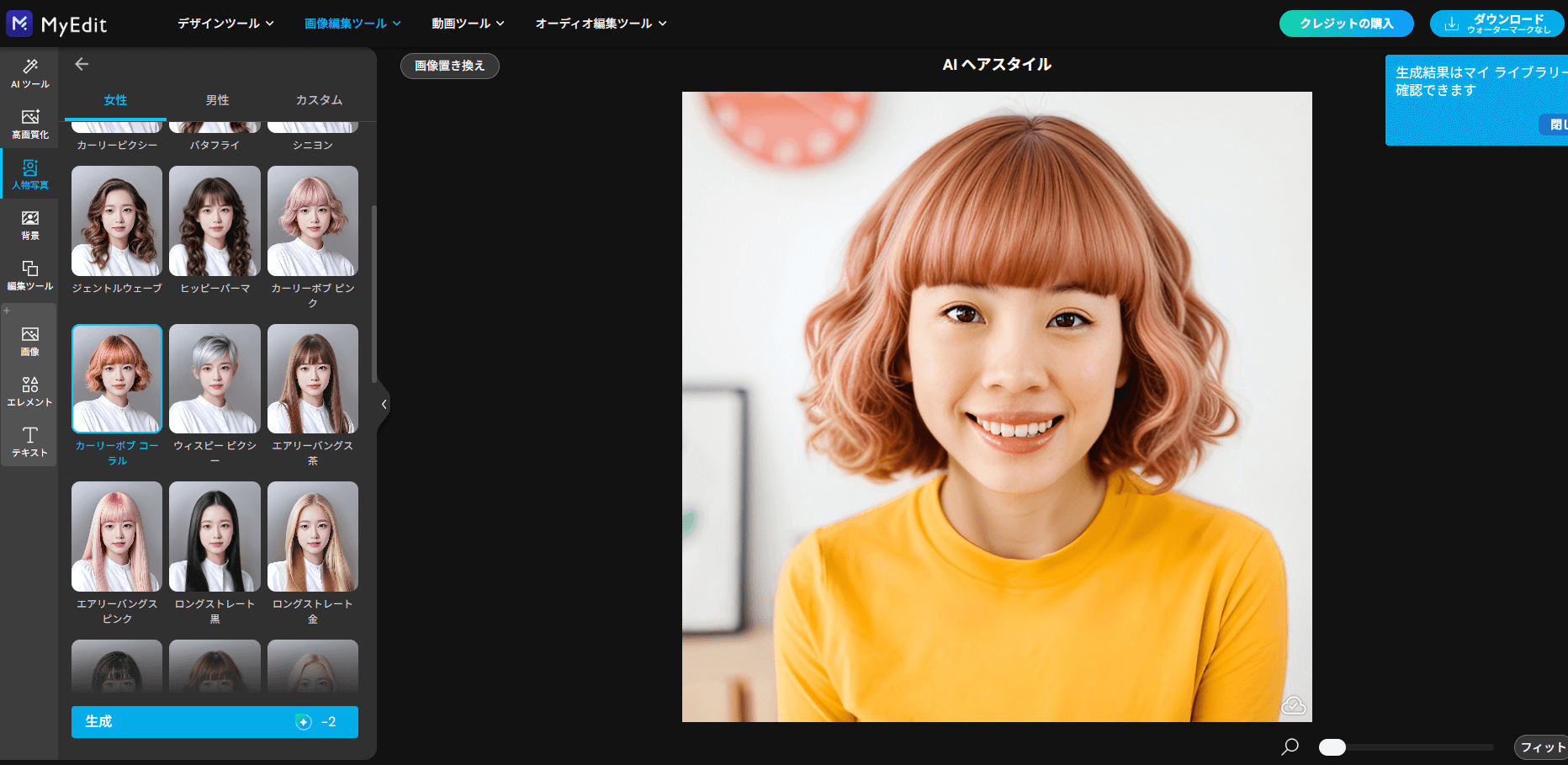This screenshot has width=1568, height=765.
Task: Adjust the zoom slider at the bottom
Action: coord(1332,747)
